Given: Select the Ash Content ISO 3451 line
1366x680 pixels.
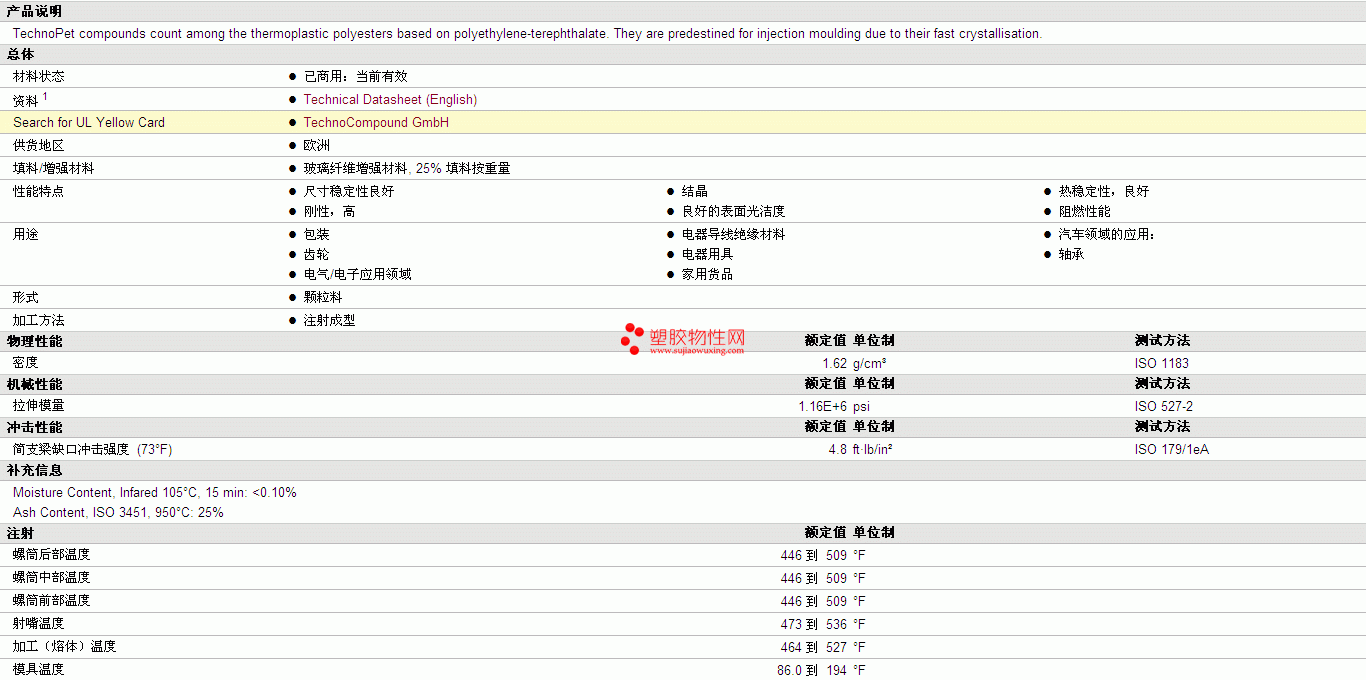Looking at the screenshot, I should pos(118,513).
